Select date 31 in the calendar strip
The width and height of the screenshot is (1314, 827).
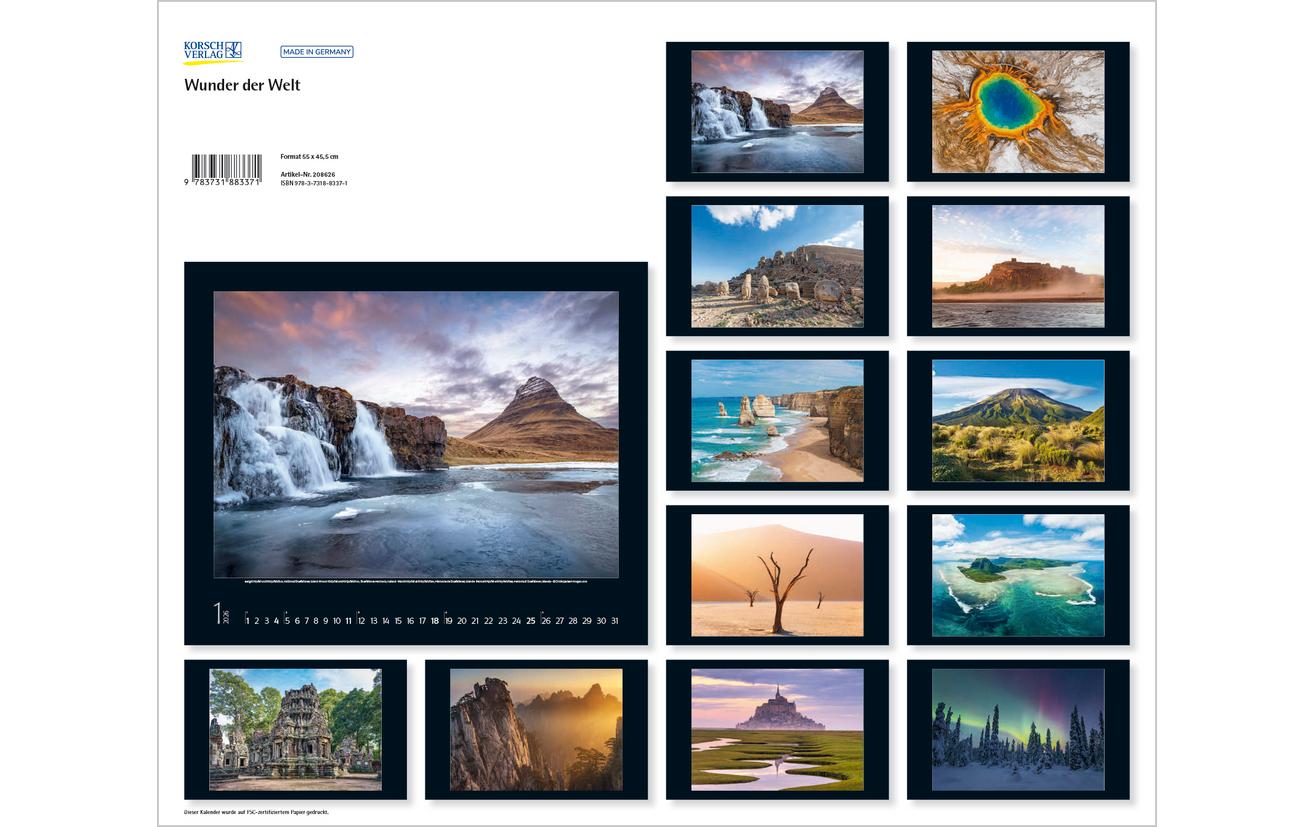[x=614, y=621]
